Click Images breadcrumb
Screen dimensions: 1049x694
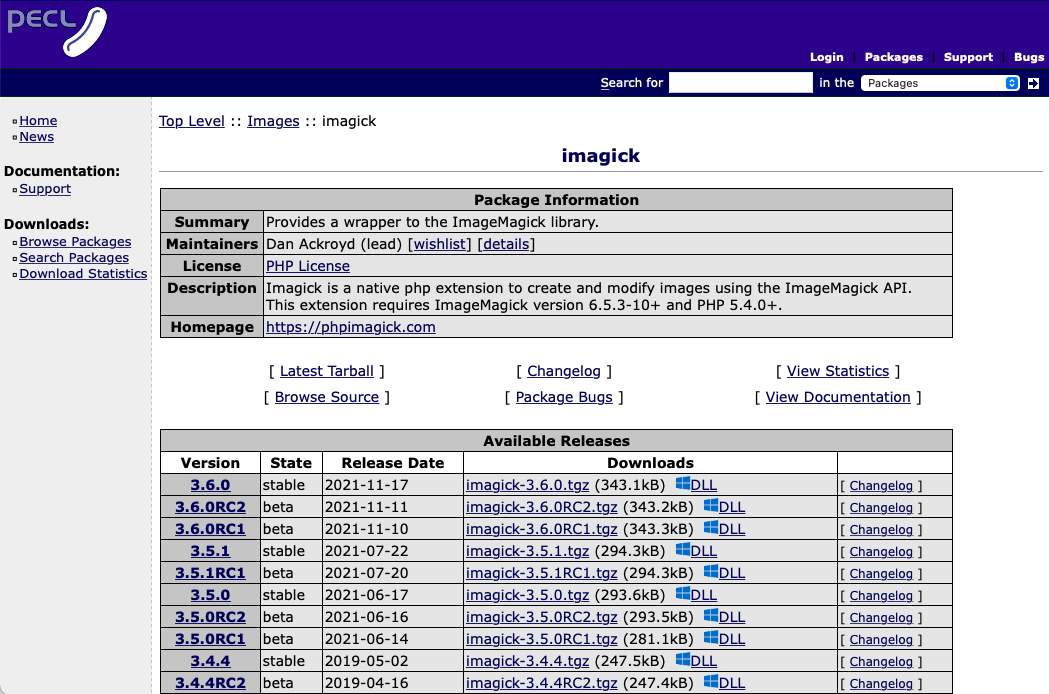pos(273,121)
